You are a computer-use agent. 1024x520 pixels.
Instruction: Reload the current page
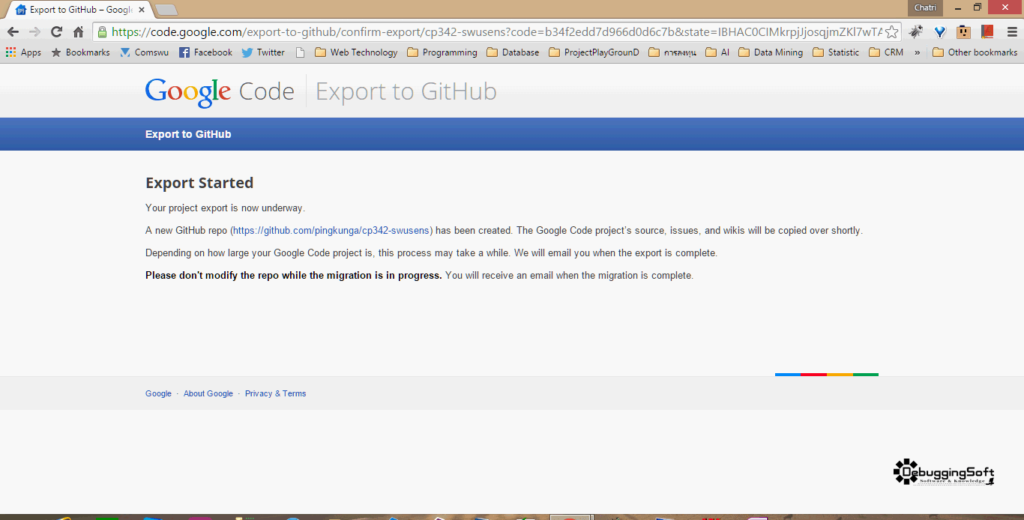coord(57,31)
